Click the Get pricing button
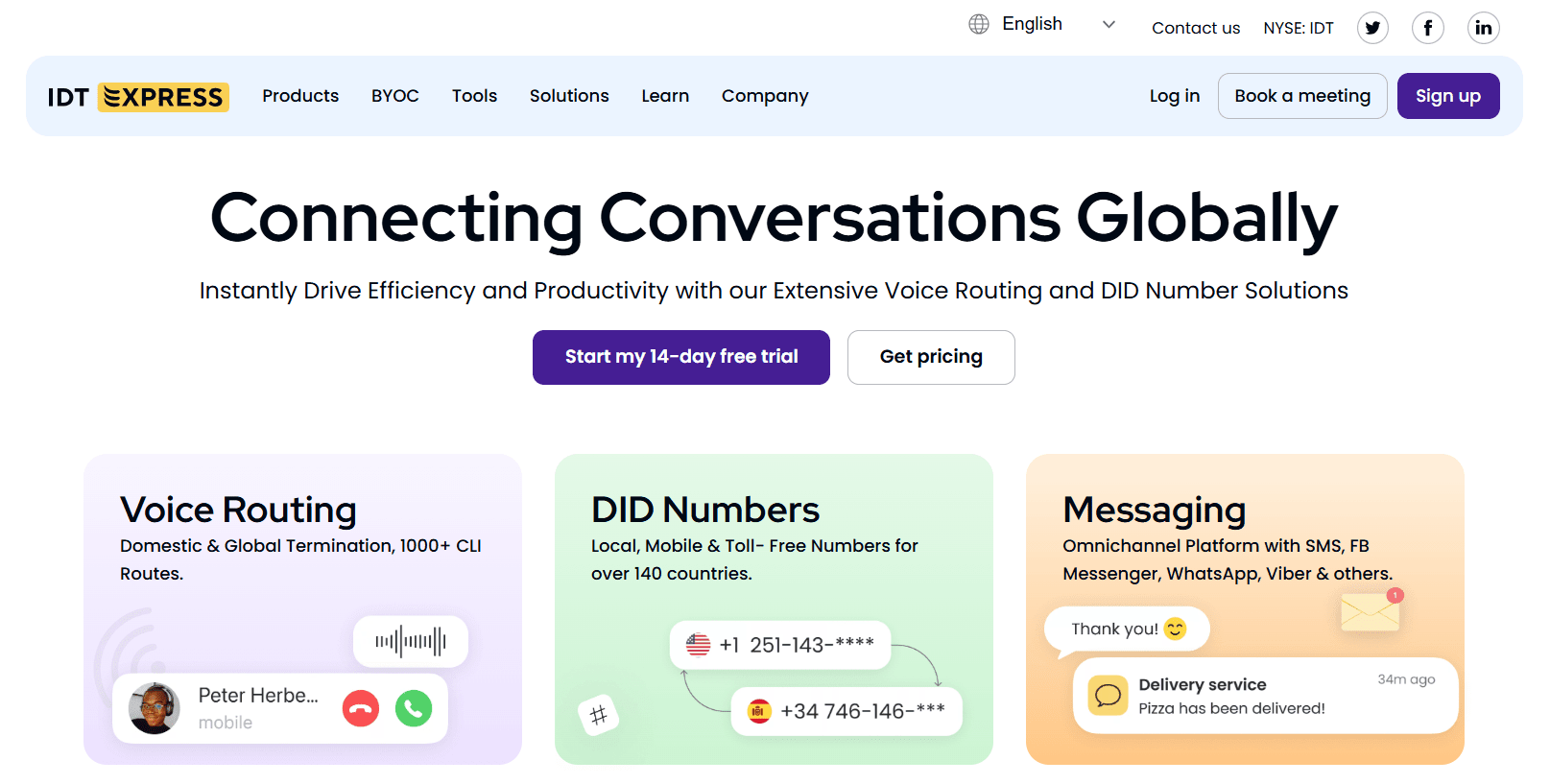This screenshot has width=1550, height=784. 931,357
